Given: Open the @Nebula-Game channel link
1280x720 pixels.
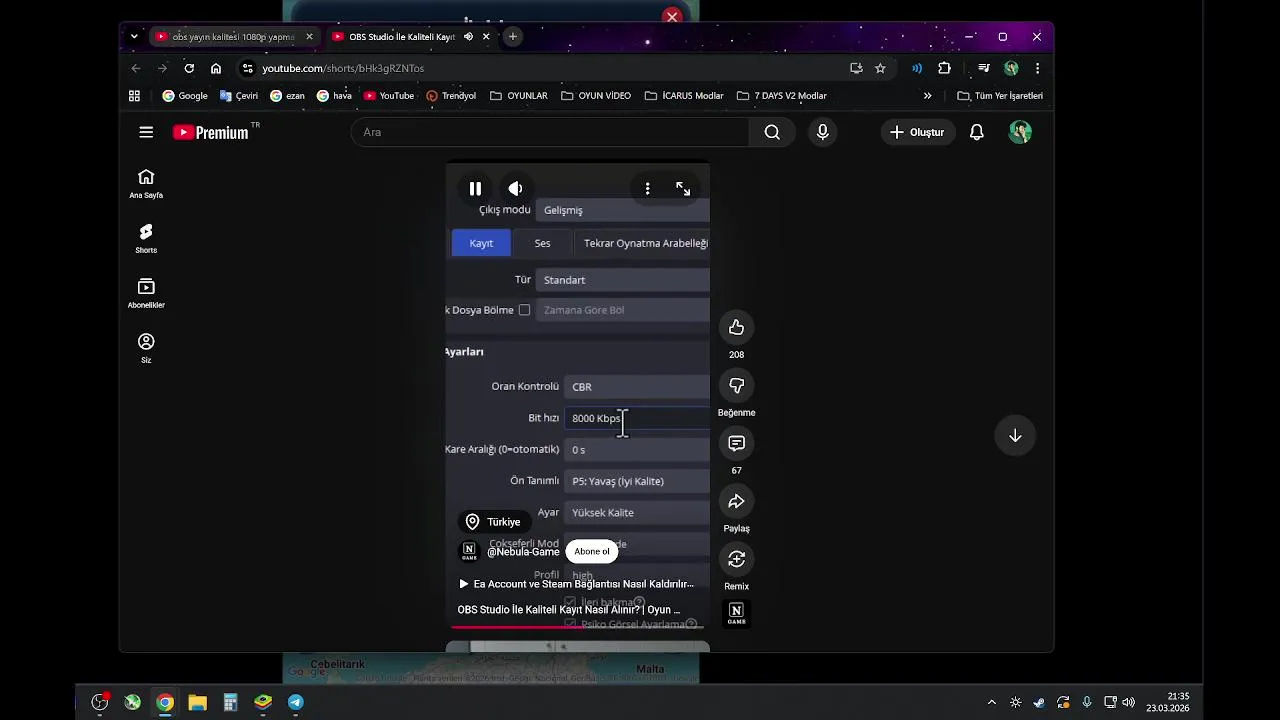Looking at the screenshot, I should [523, 552].
